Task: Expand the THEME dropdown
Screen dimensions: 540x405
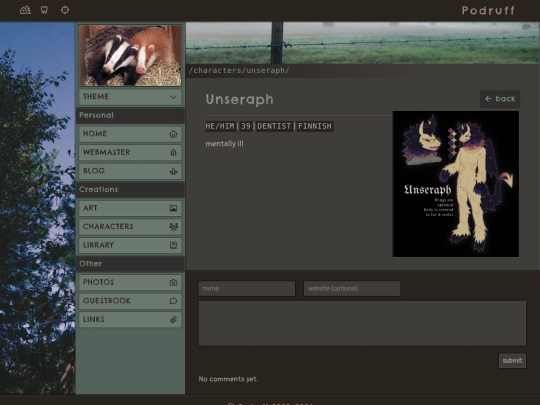Action: coord(131,97)
